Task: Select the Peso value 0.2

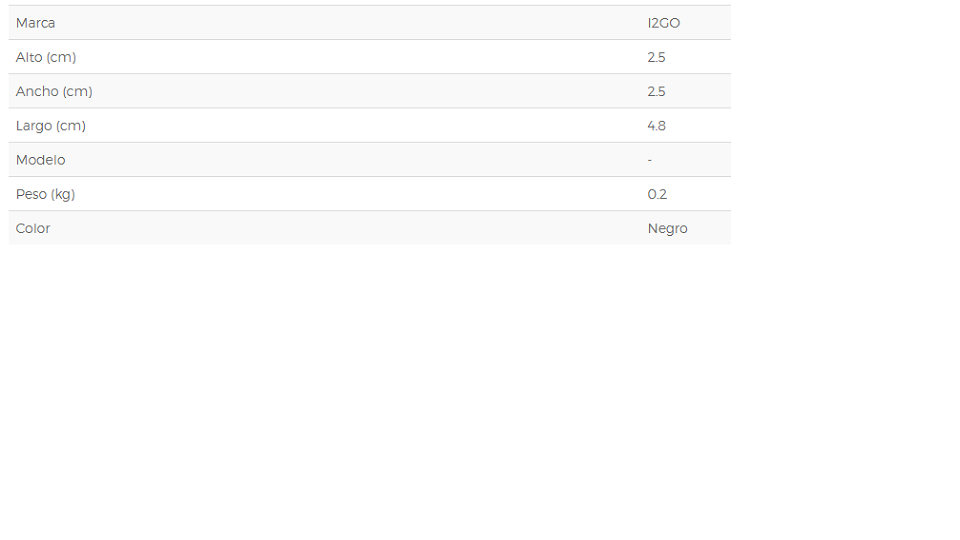Action: point(657,195)
